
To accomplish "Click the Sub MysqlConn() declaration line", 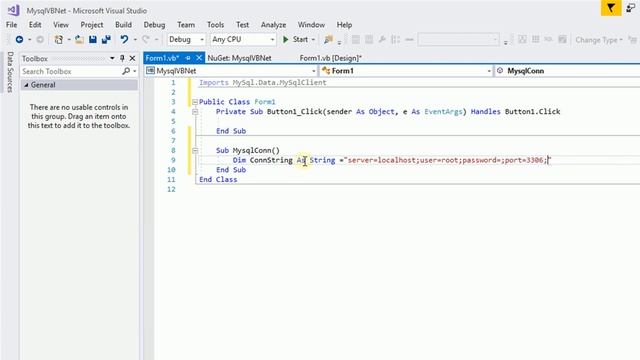I will [248, 151].
